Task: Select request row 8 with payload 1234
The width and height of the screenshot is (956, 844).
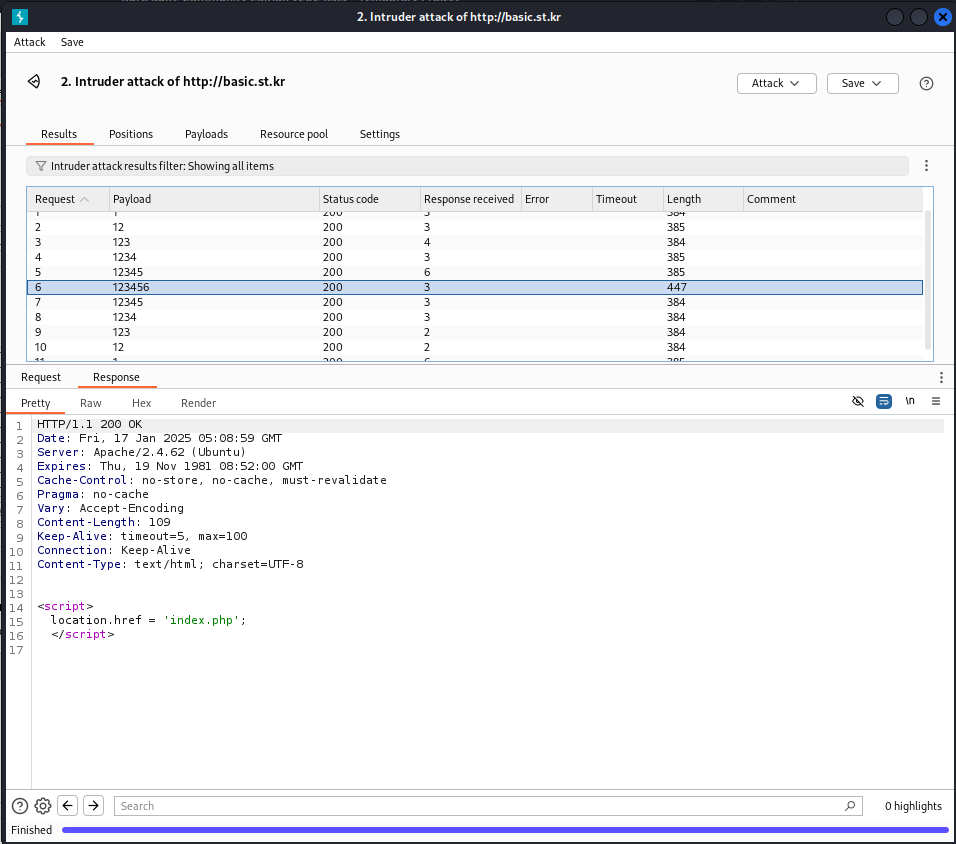Action: [x=475, y=317]
